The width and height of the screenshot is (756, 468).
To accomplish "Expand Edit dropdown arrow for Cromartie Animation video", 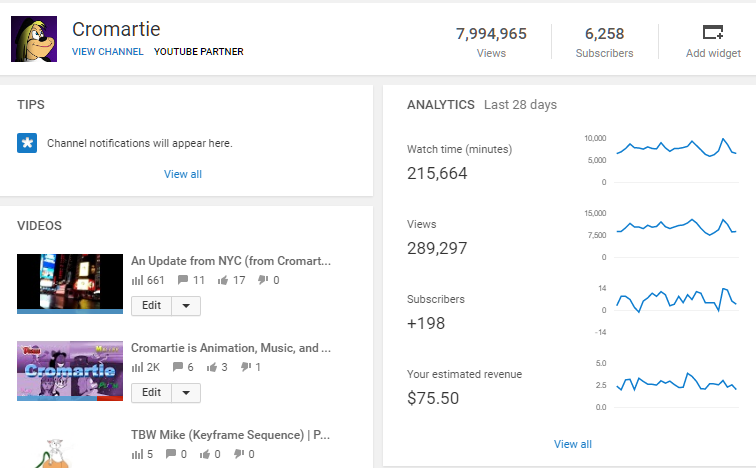I will coord(186,393).
